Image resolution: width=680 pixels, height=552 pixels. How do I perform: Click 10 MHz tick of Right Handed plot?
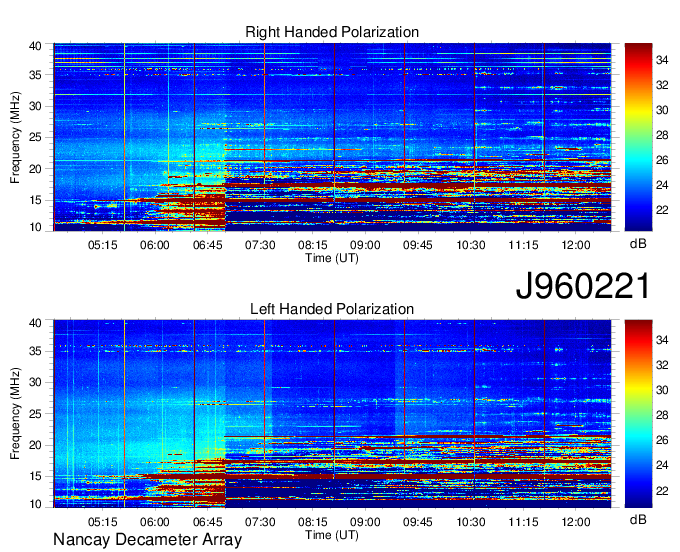[x=35, y=227]
